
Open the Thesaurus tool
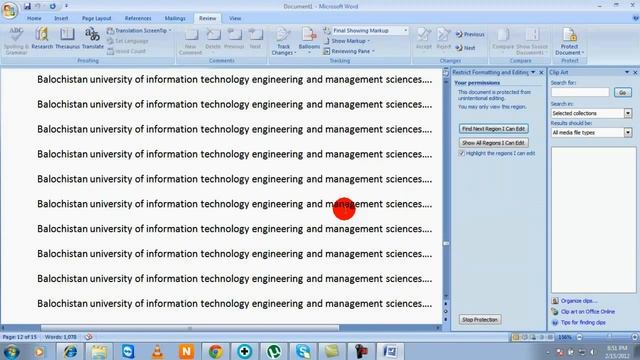click(x=67, y=38)
